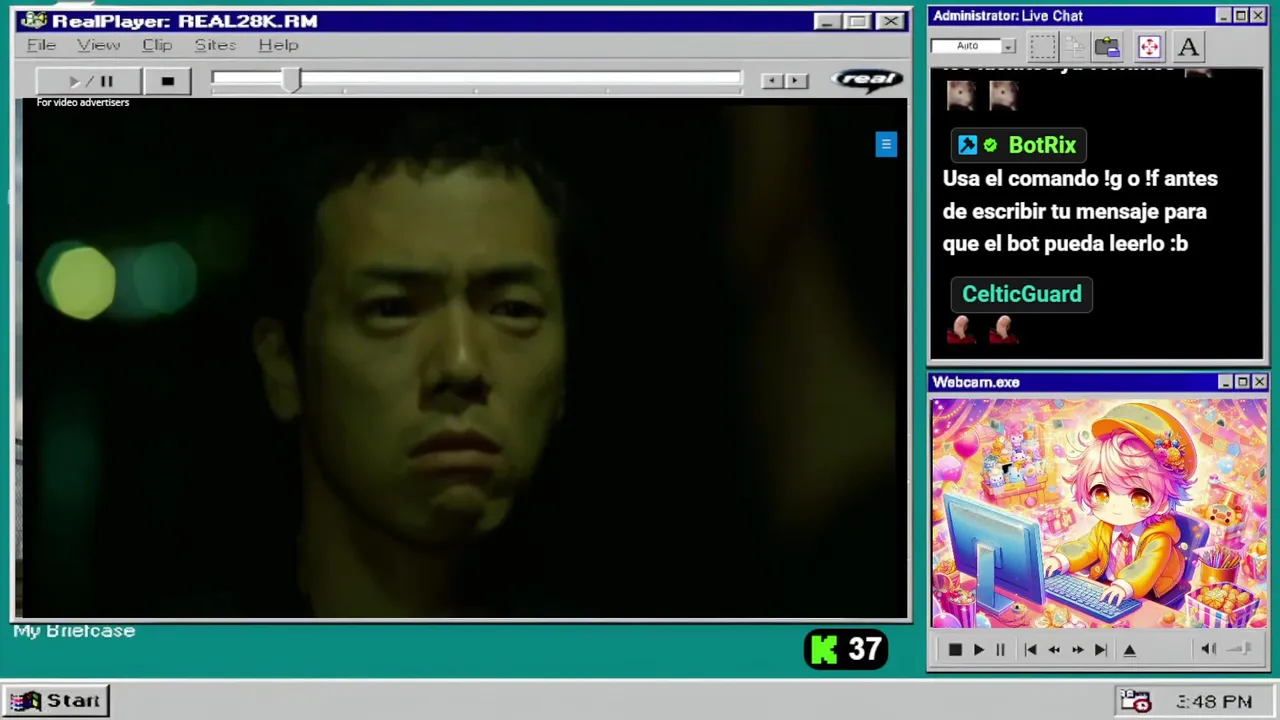Open the Auto dropdown in Live Chat
Screen dimensions: 1280x720
coord(973,46)
